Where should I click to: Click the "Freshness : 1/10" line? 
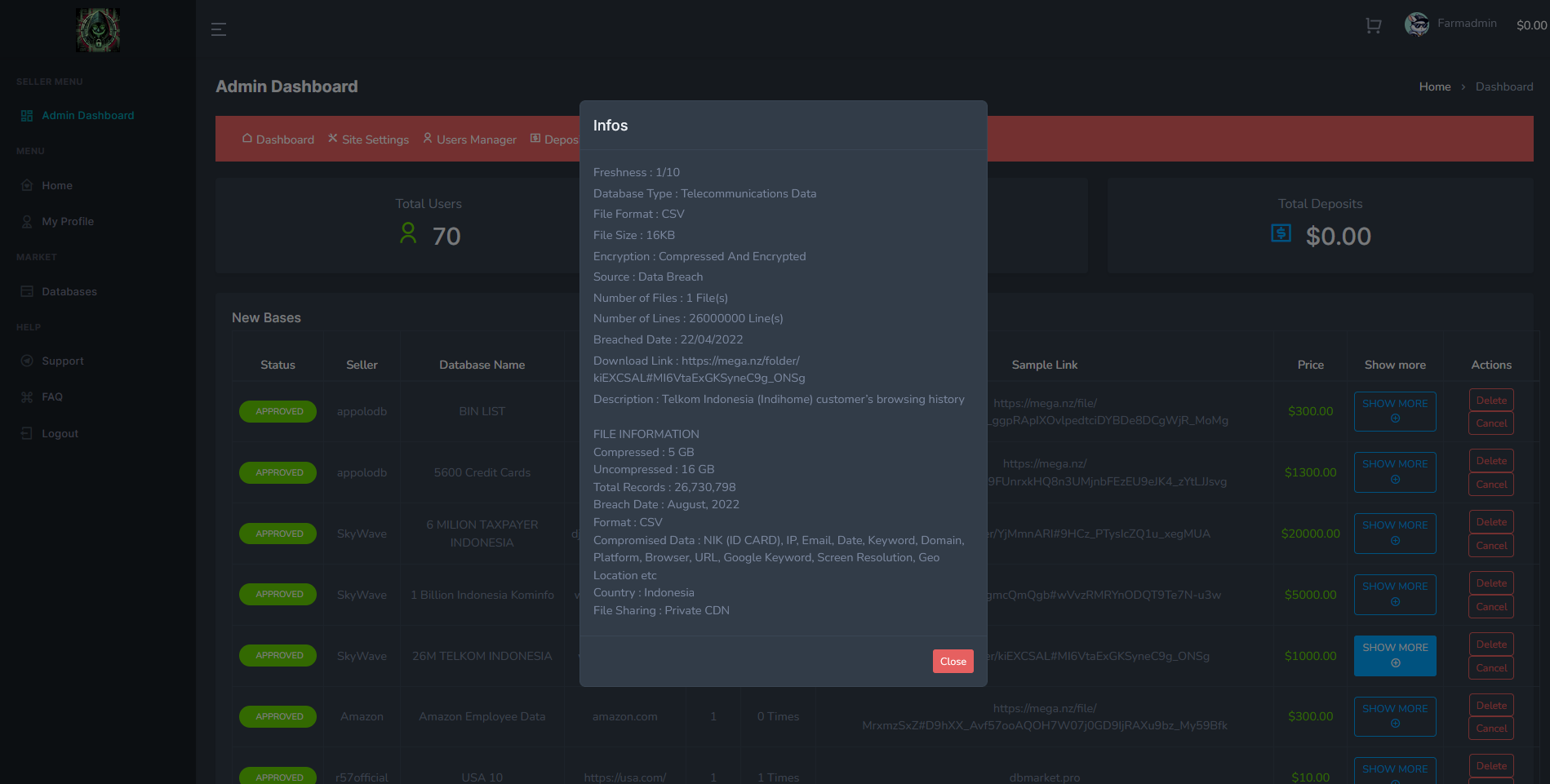(x=637, y=172)
